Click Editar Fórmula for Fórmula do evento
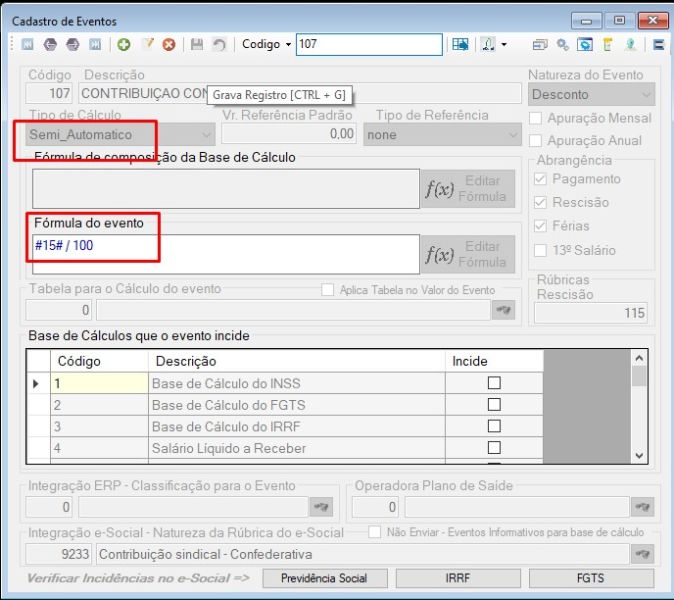 click(468, 254)
